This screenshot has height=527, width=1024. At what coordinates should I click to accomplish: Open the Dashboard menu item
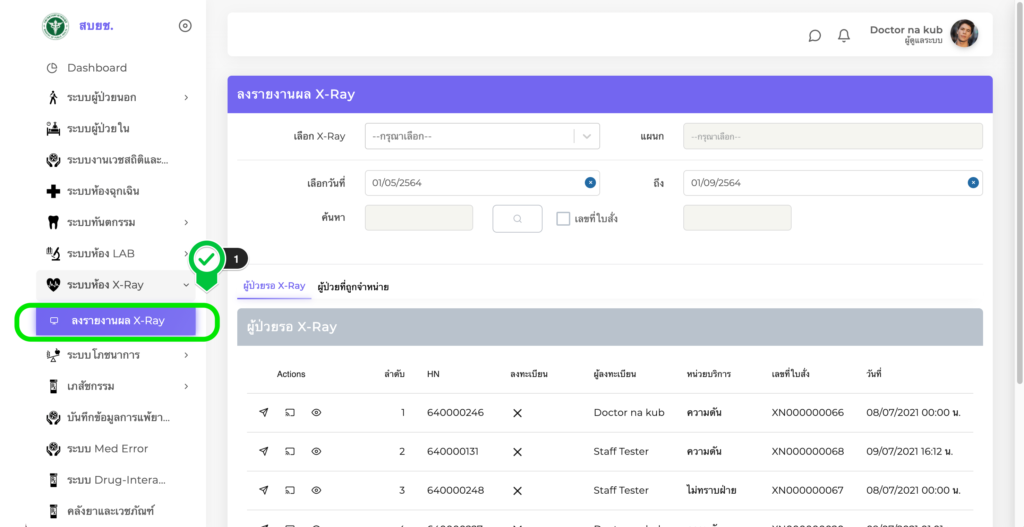point(97,68)
